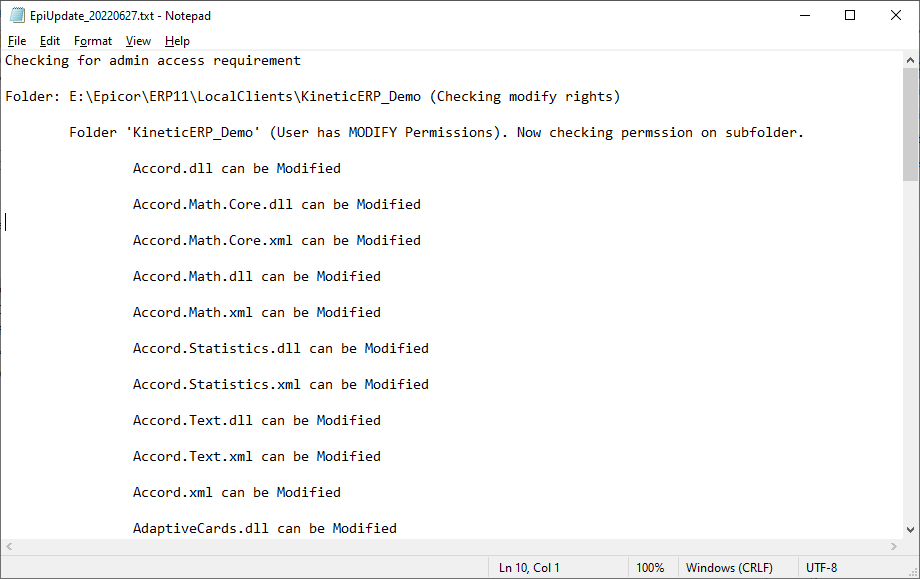Click the Notepad icon in title bar
920x579 pixels.
click(17, 15)
